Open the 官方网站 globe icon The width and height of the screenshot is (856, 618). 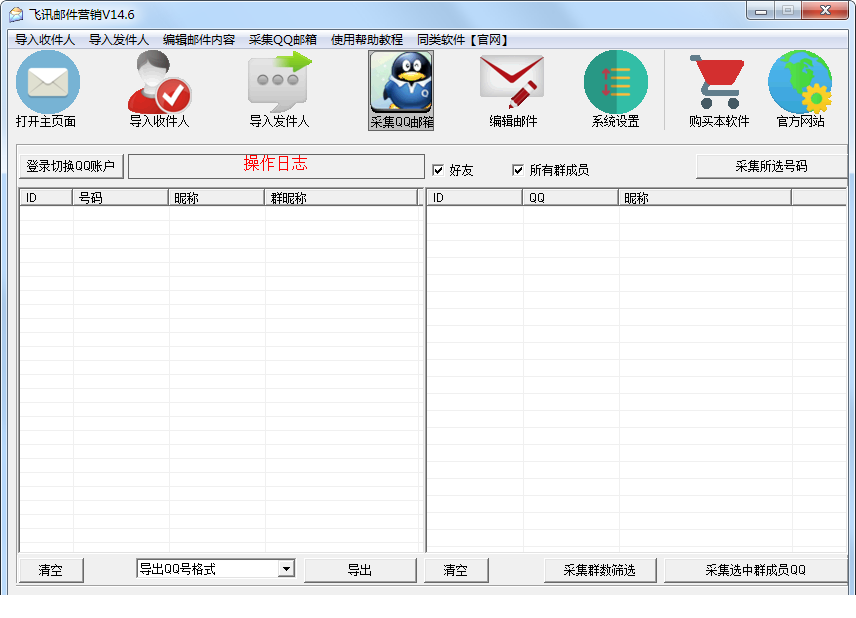pyautogui.click(x=800, y=82)
